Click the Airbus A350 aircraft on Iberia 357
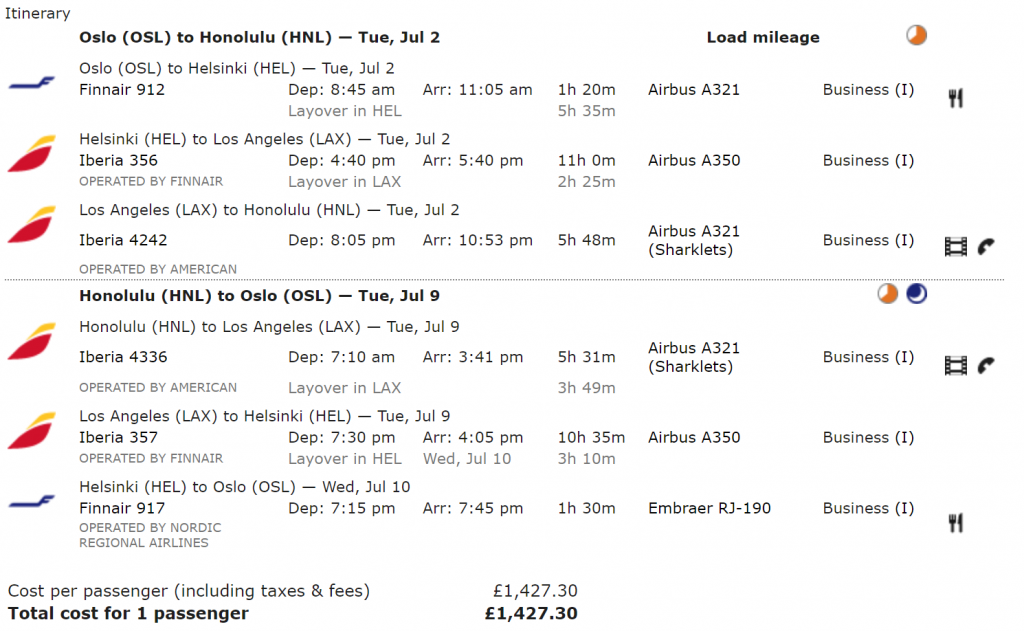1024x631 pixels. [x=694, y=438]
